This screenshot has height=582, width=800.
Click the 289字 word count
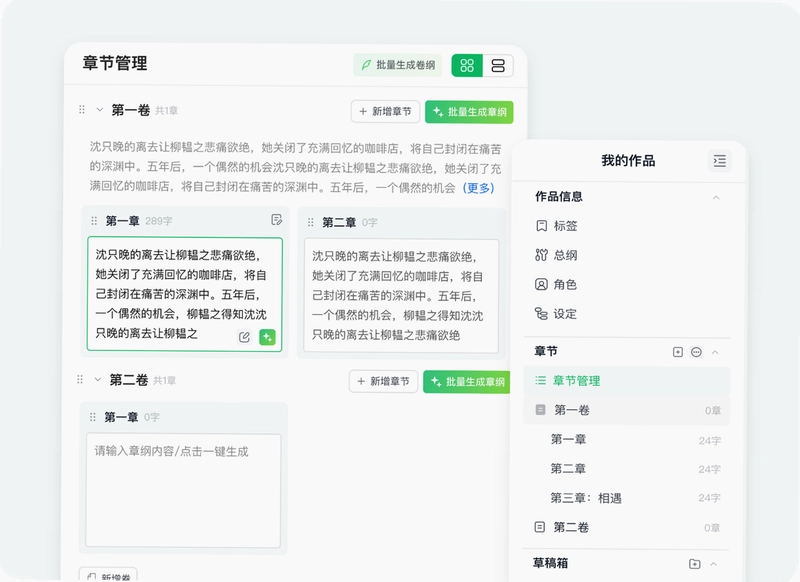[x=159, y=221]
